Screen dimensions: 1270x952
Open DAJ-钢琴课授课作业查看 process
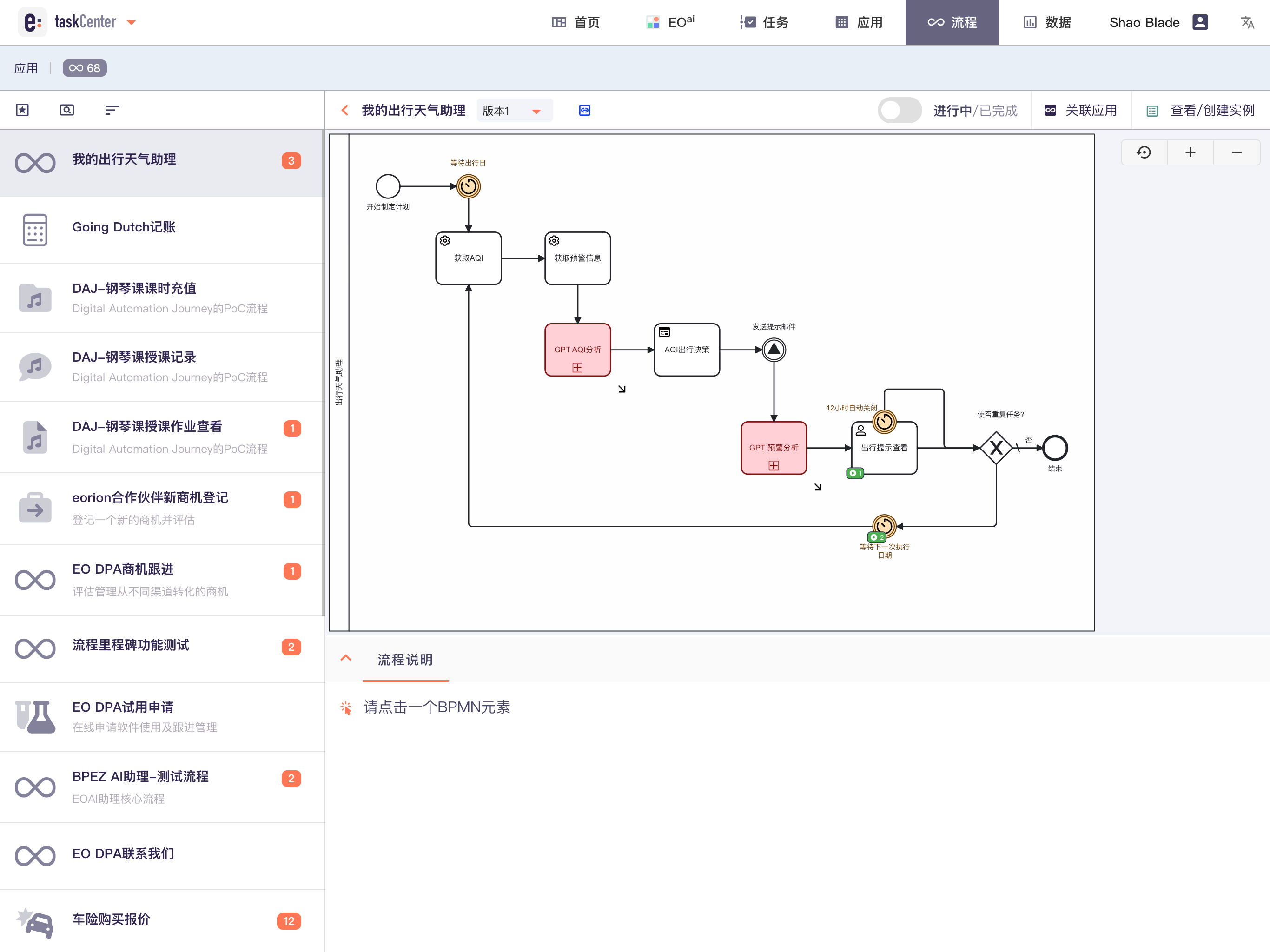161,437
